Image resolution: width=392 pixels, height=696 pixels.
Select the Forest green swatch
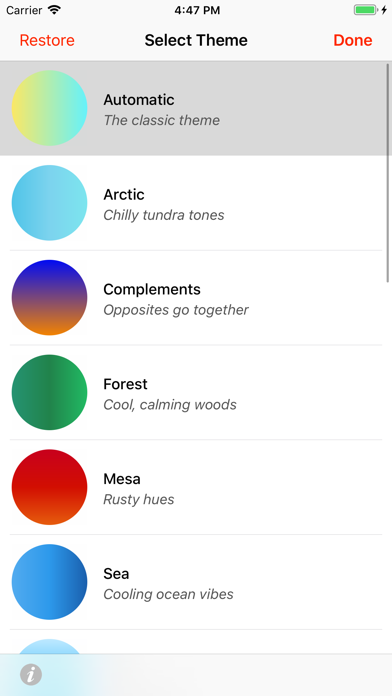tap(49, 392)
